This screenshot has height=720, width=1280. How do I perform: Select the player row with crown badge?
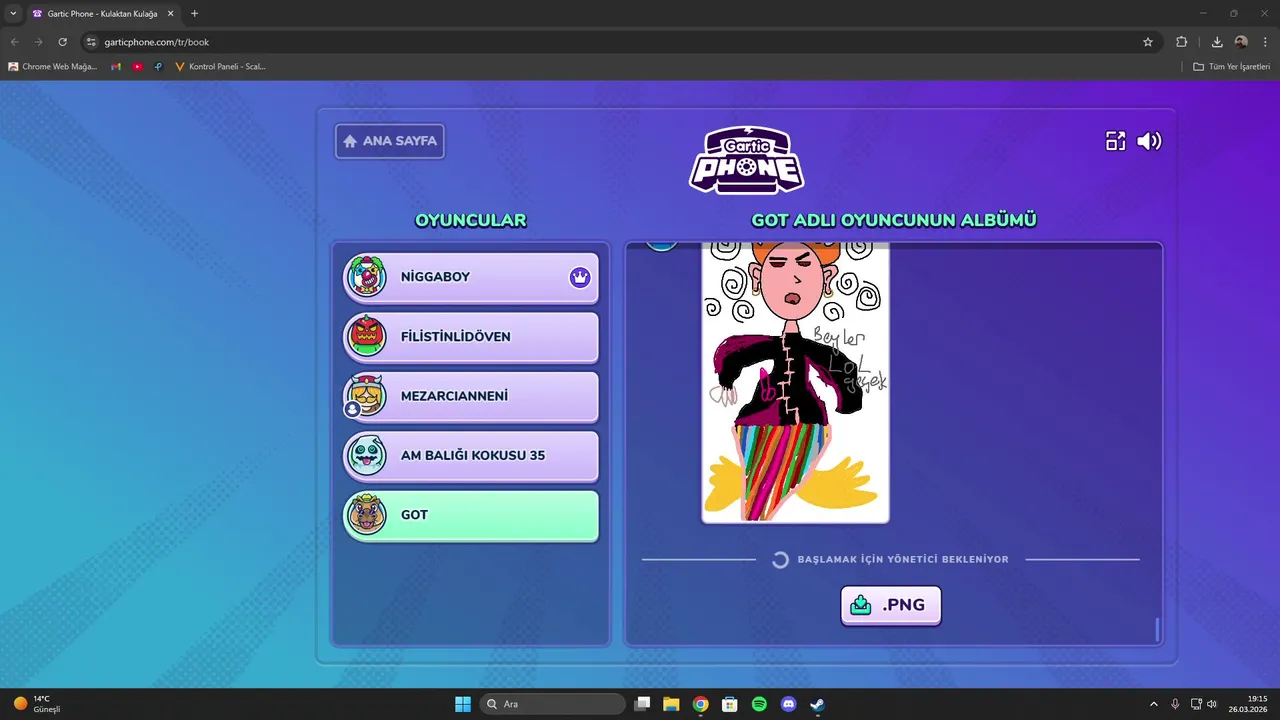[x=471, y=277]
